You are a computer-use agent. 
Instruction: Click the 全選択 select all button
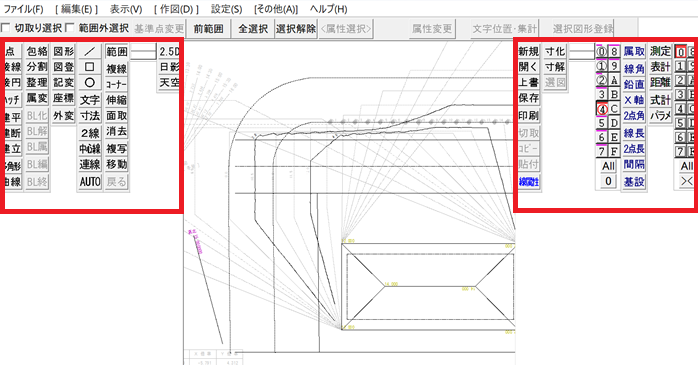(x=253, y=29)
